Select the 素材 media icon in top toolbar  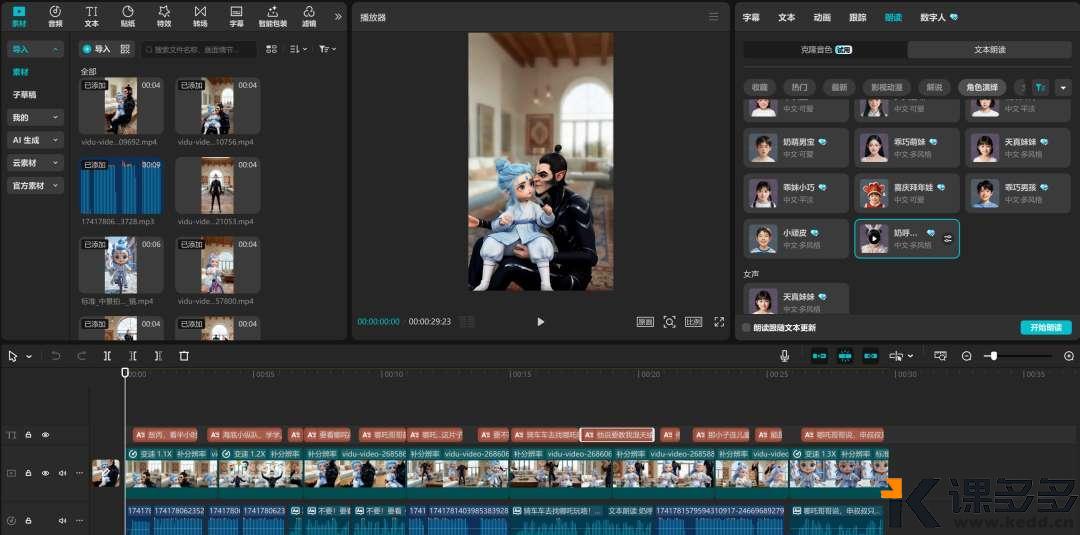click(x=19, y=17)
